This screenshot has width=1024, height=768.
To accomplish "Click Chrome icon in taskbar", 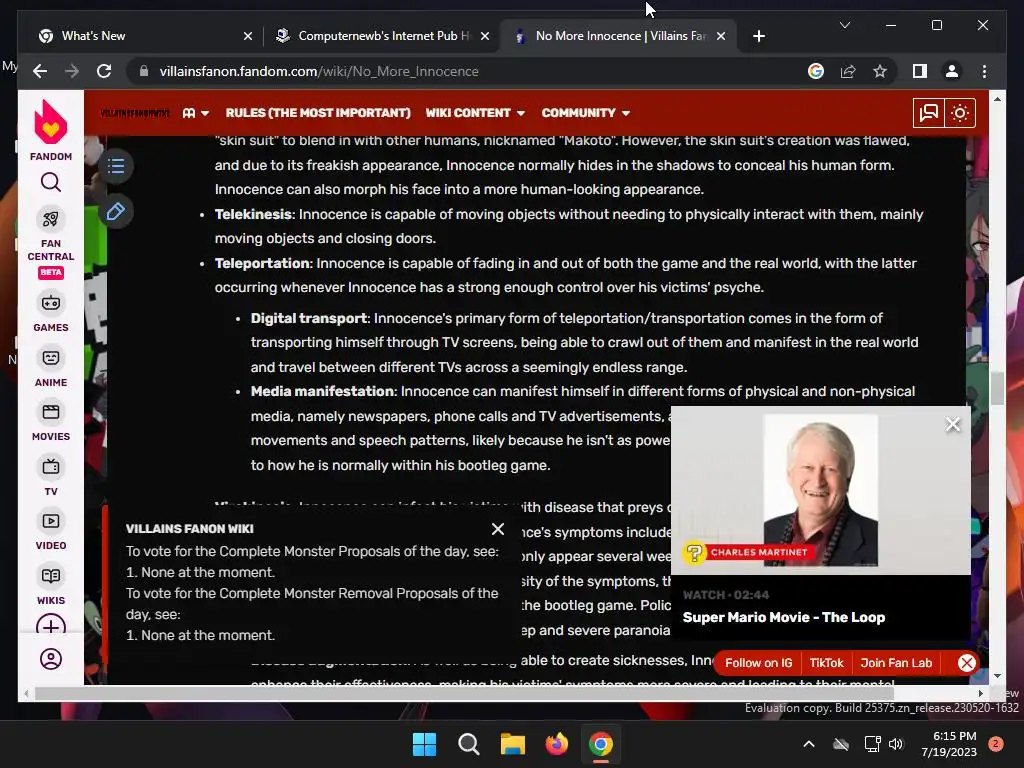I will (601, 744).
